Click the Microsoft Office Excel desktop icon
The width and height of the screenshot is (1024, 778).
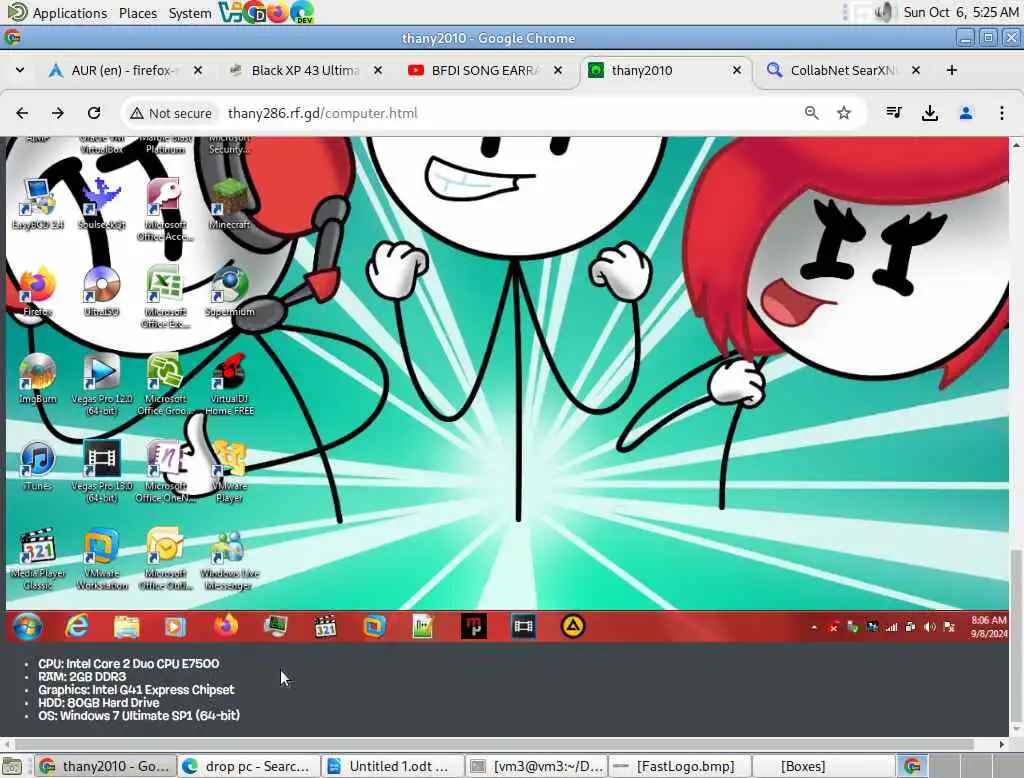click(x=165, y=297)
